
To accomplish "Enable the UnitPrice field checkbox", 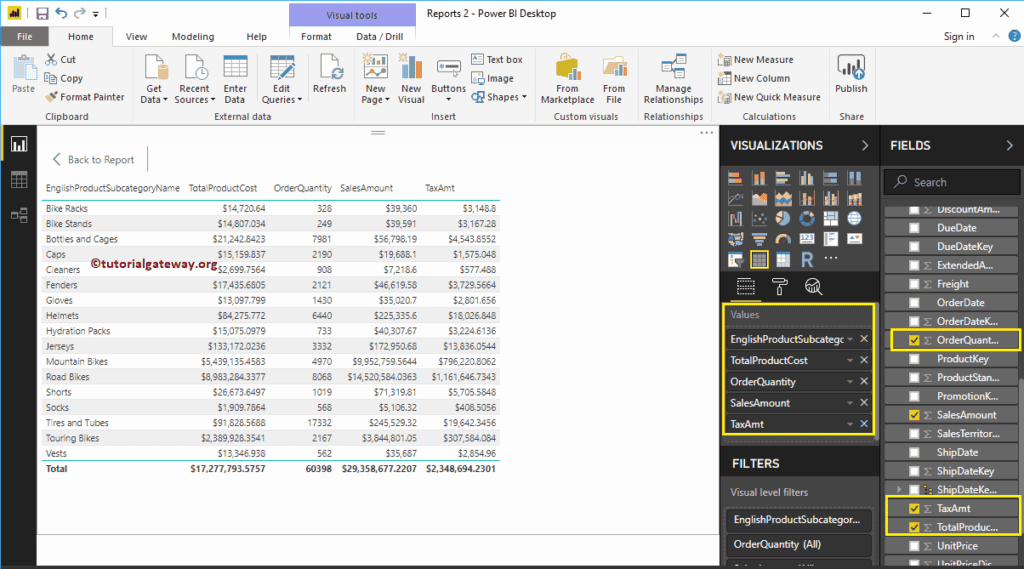I will (914, 546).
